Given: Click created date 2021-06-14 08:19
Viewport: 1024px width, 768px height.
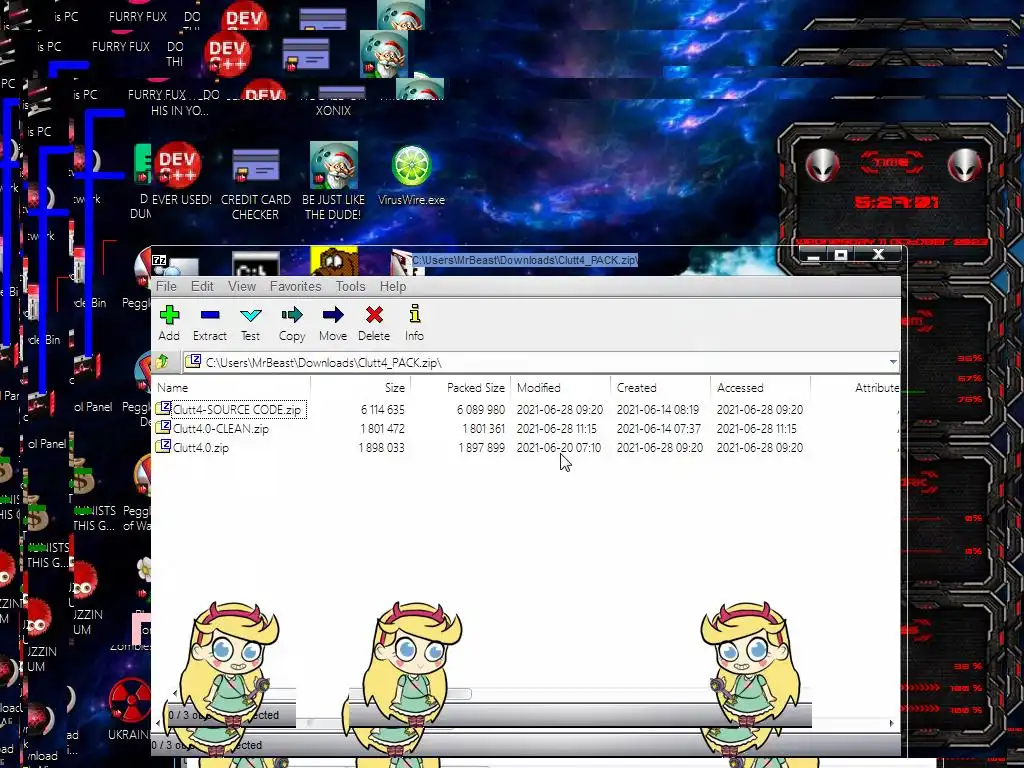Looking at the screenshot, I should 658,409.
